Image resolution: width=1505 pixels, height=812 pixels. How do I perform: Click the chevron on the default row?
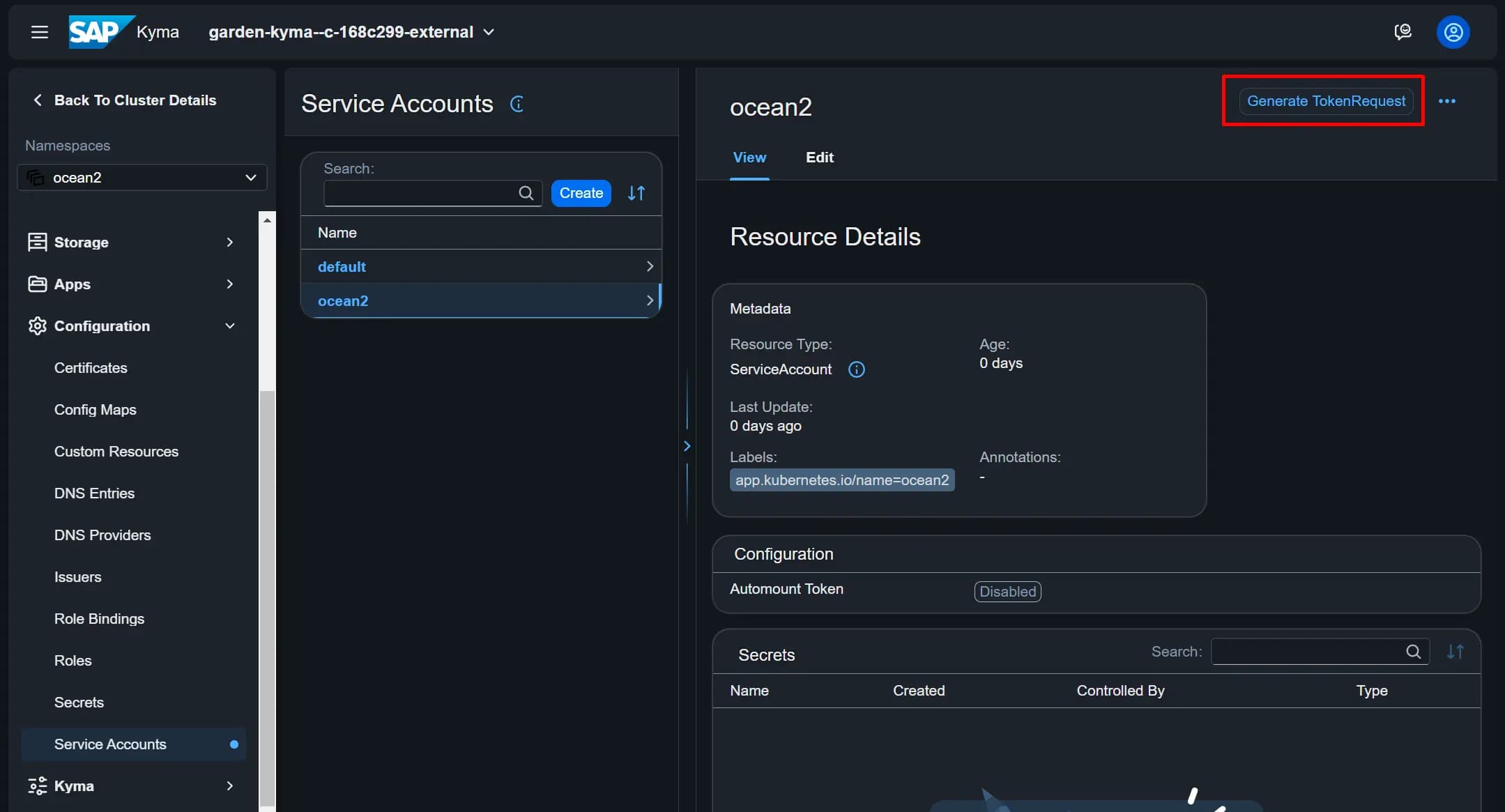click(650, 266)
